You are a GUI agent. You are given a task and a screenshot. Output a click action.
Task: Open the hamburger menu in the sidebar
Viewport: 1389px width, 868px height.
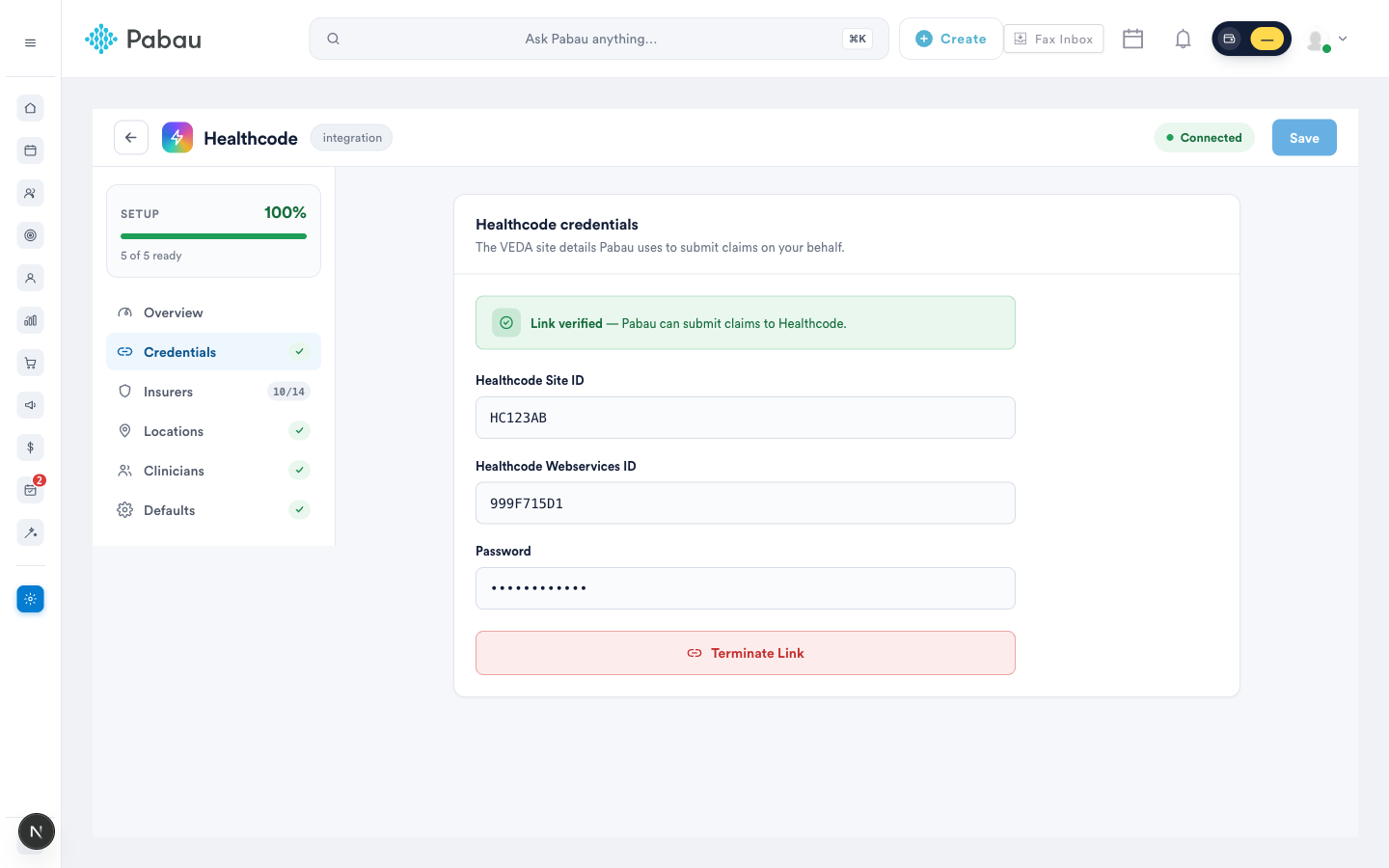click(x=30, y=42)
